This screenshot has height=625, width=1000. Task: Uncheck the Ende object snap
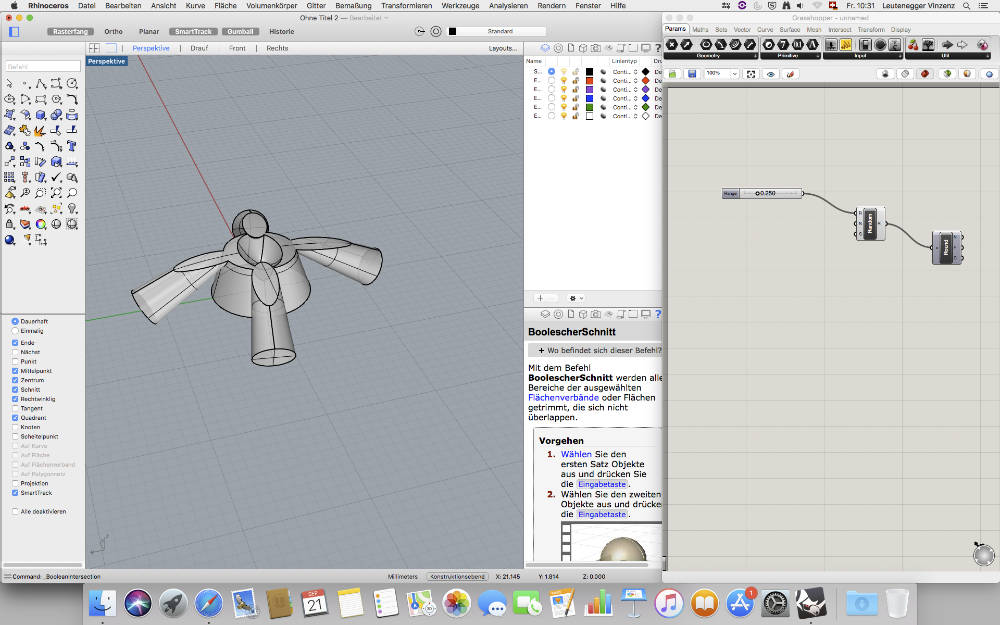click(x=15, y=342)
